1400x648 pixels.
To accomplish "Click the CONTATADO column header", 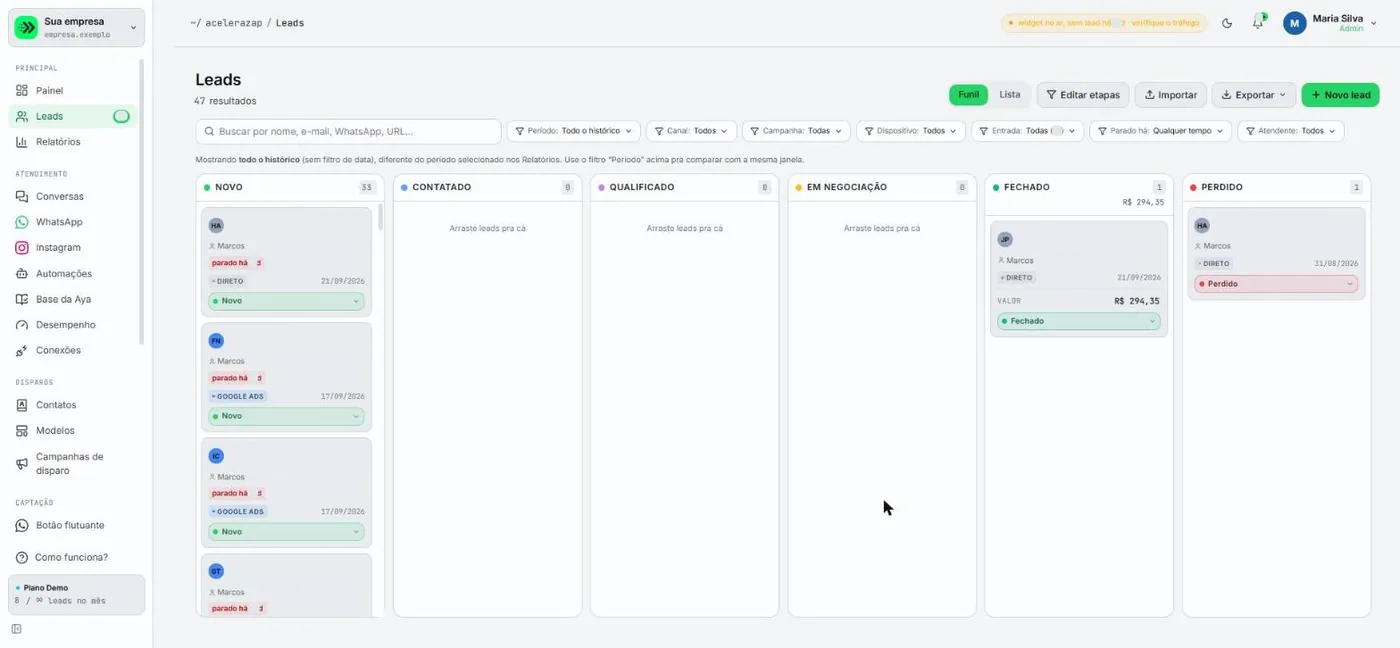I will pyautogui.click(x=488, y=187).
